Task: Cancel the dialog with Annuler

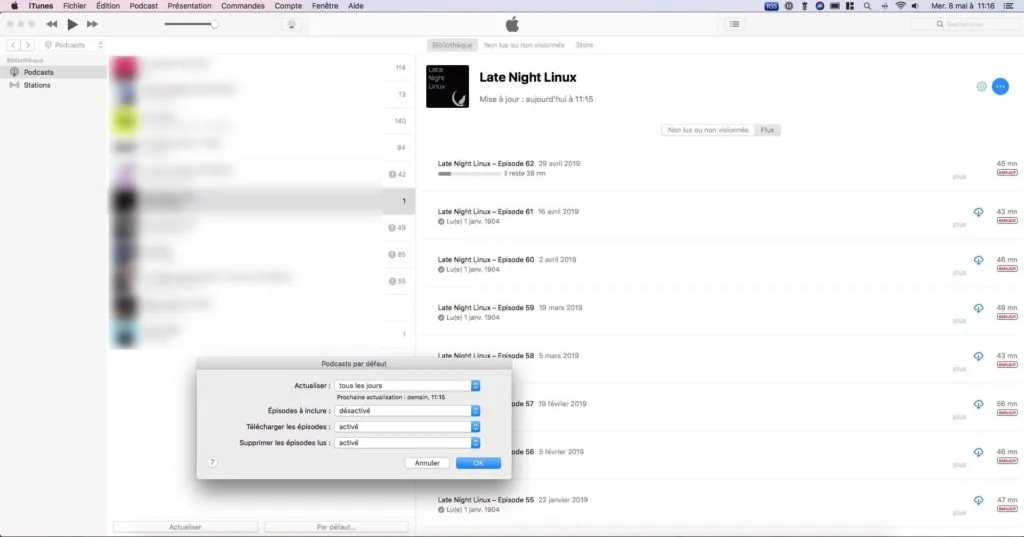Action: coord(427,463)
